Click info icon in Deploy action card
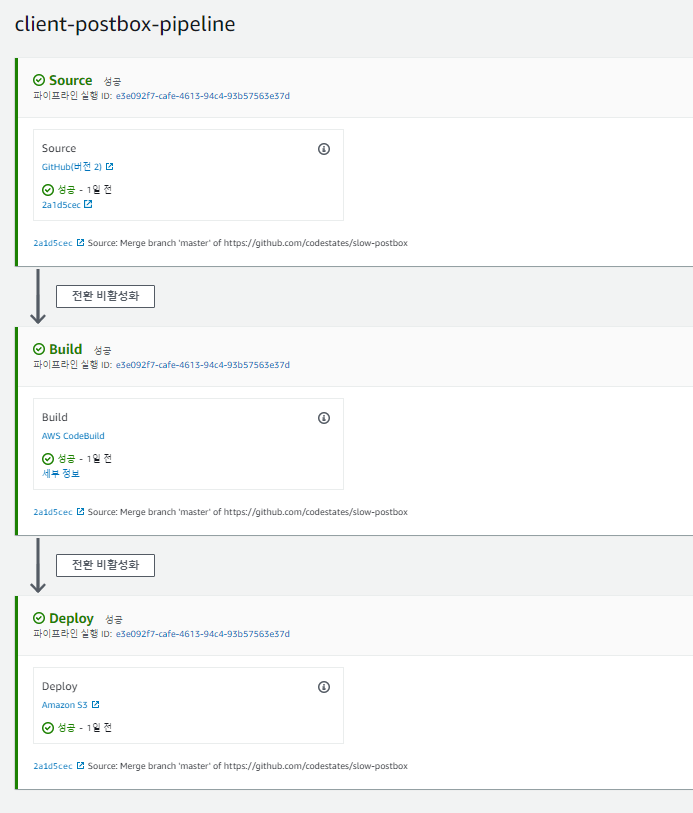Viewport: 693px width, 813px height. 323,687
